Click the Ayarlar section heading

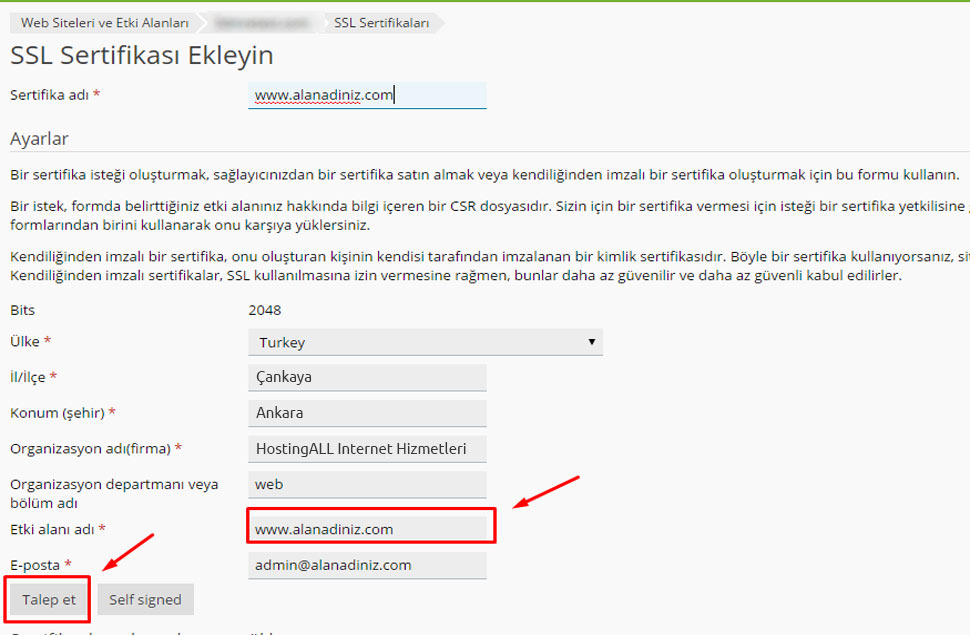pyautogui.click(x=39, y=139)
